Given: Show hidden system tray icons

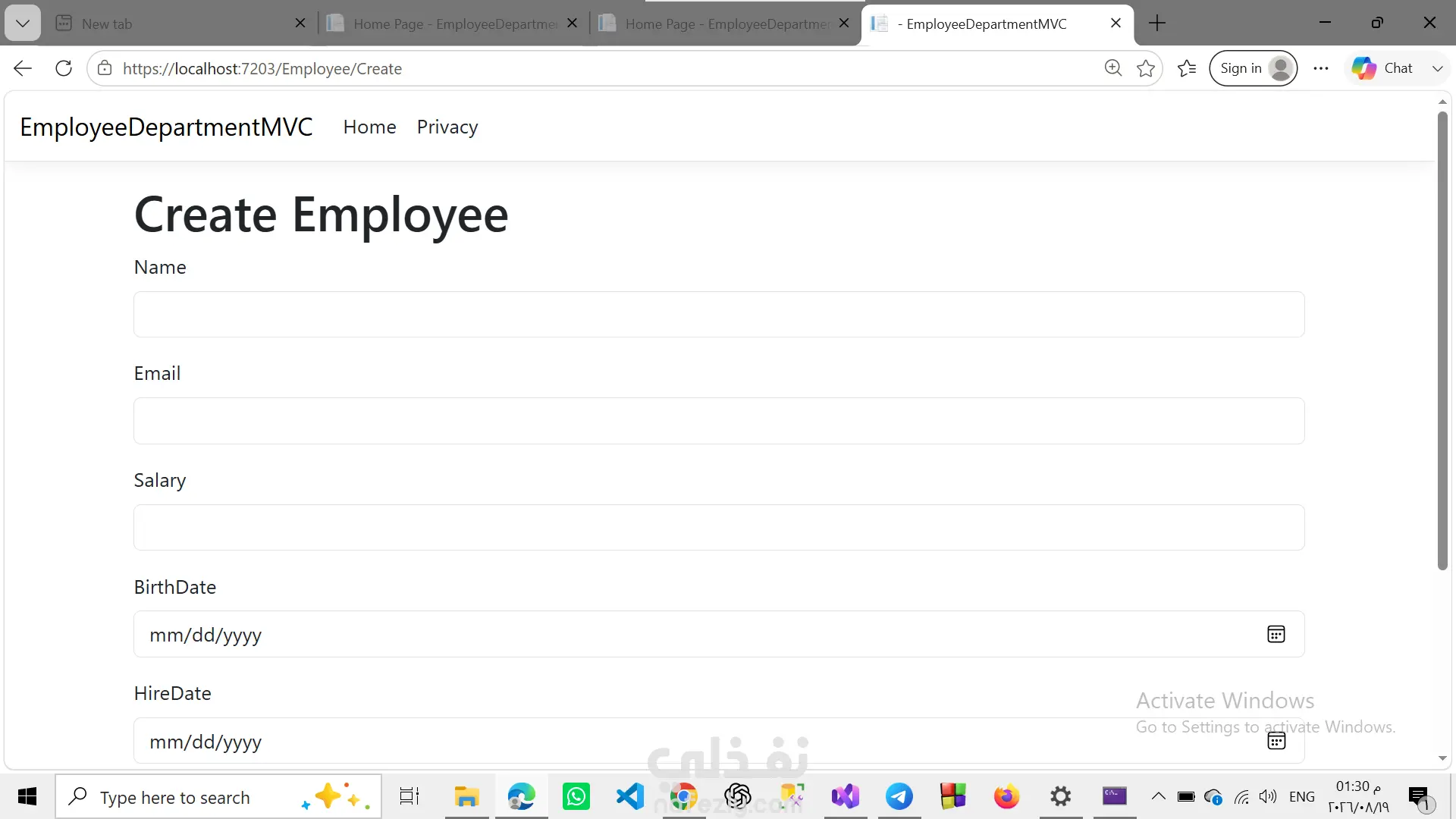Looking at the screenshot, I should [x=1158, y=796].
